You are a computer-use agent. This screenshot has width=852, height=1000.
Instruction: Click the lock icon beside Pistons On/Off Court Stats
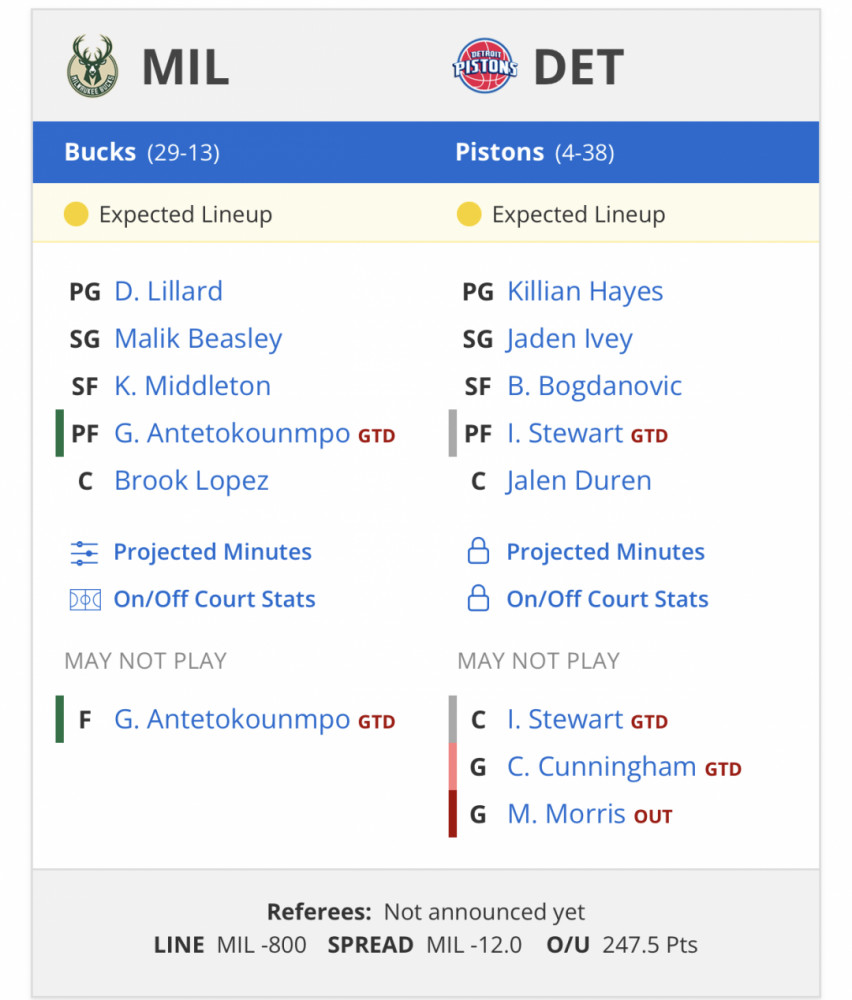(x=478, y=599)
